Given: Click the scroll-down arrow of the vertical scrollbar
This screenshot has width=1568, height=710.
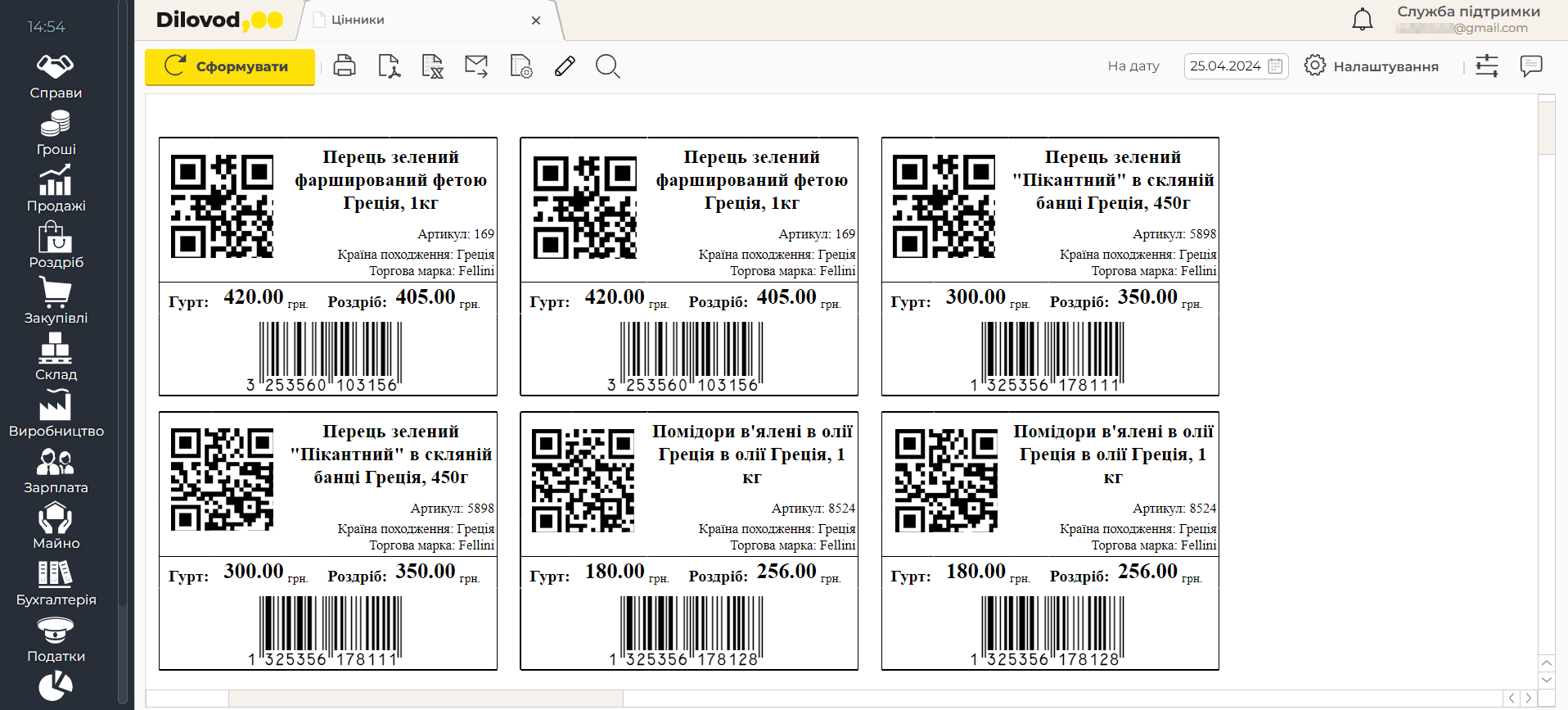Looking at the screenshot, I should click(1546, 679).
